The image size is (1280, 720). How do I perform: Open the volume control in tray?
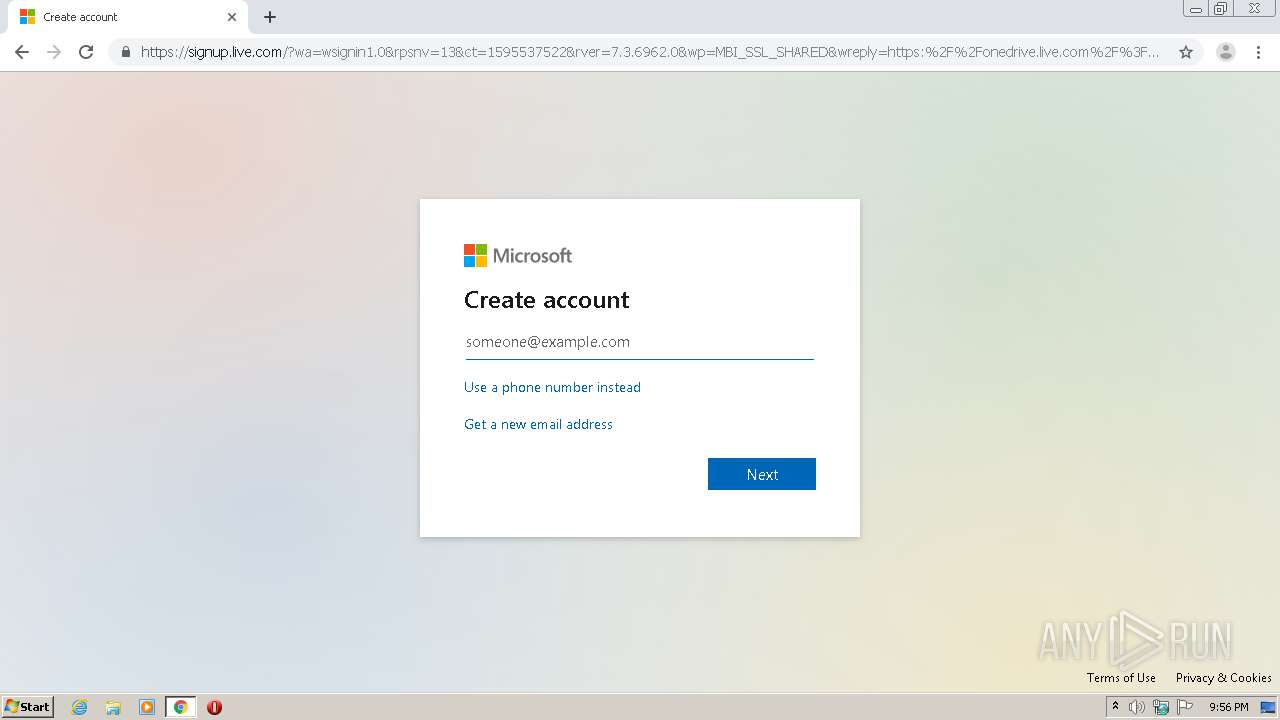tap(1137, 707)
